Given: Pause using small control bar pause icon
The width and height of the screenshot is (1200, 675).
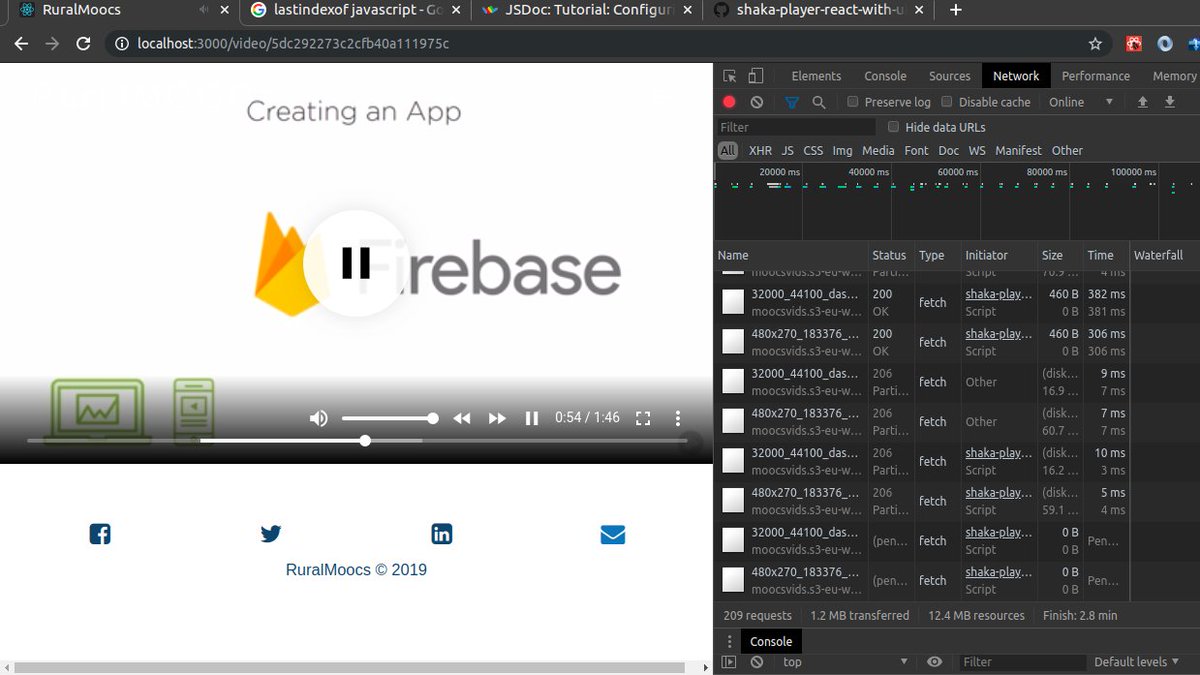Looking at the screenshot, I should pyautogui.click(x=532, y=418).
